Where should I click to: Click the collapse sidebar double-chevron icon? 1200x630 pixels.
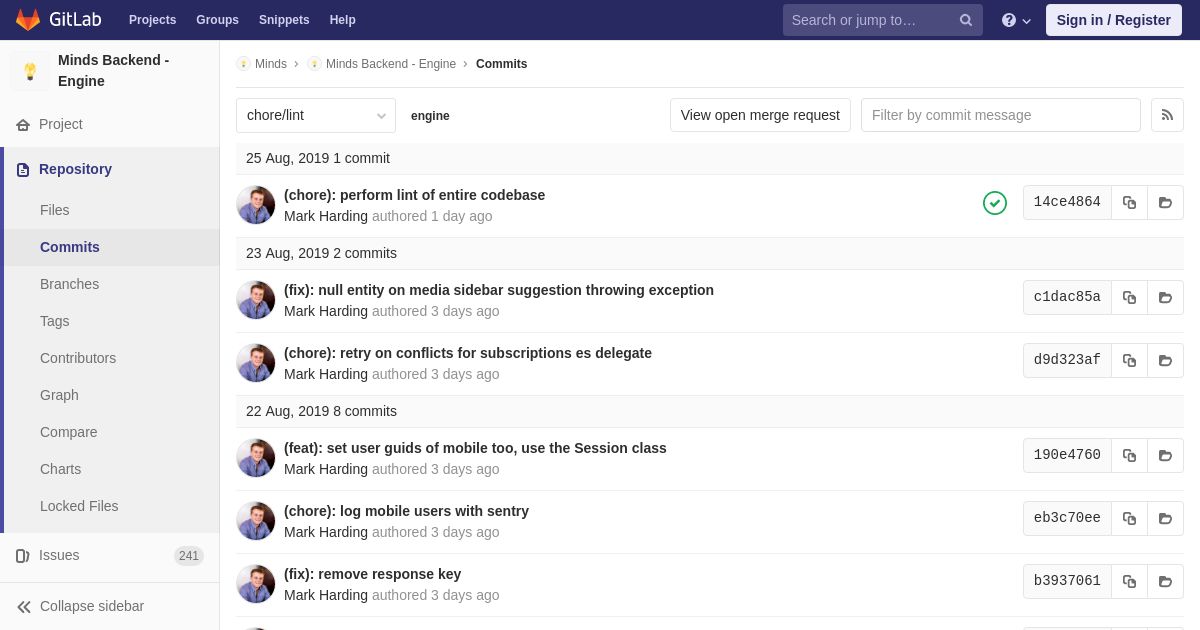(x=24, y=606)
